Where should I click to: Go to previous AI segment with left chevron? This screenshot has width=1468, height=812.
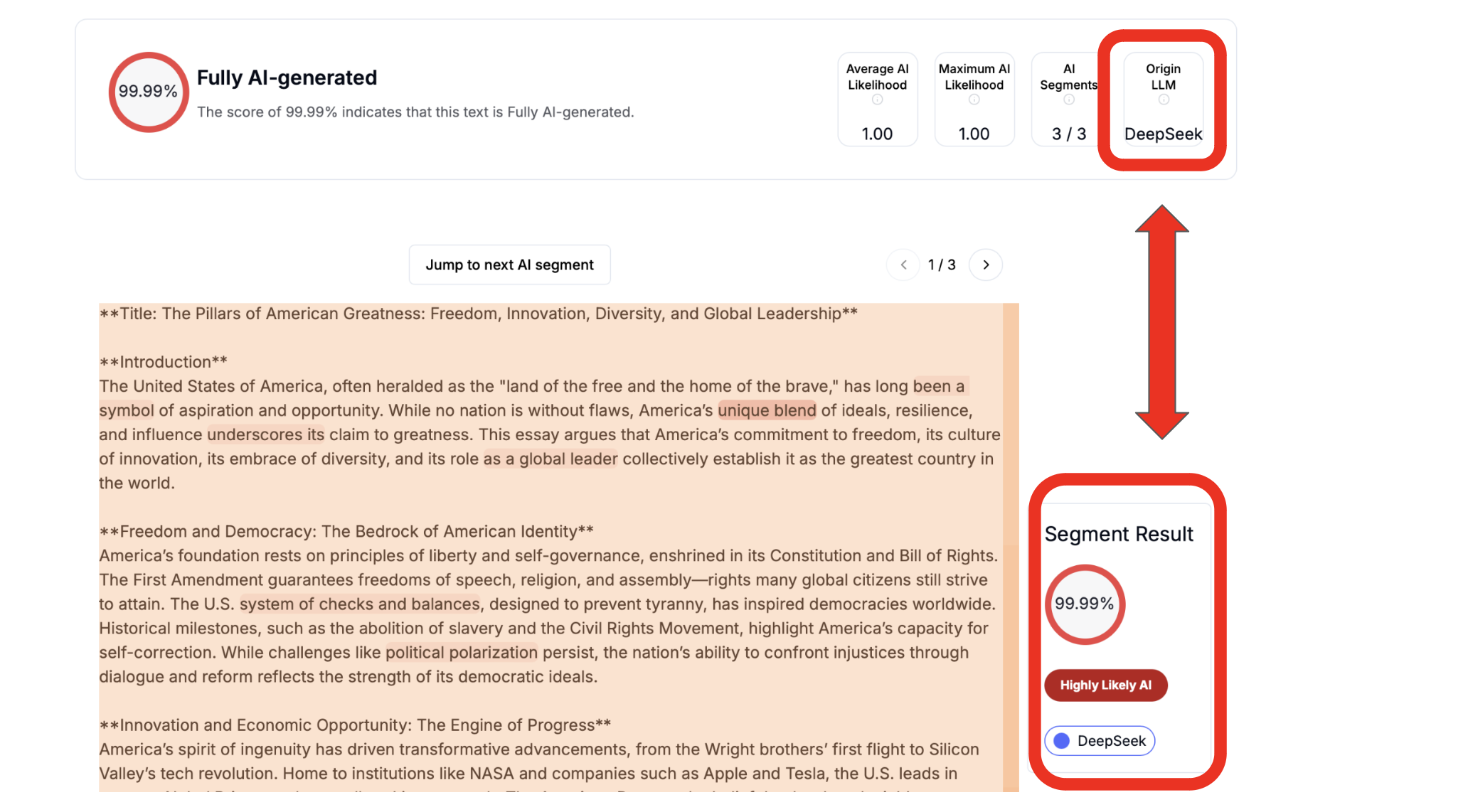pyautogui.click(x=903, y=265)
